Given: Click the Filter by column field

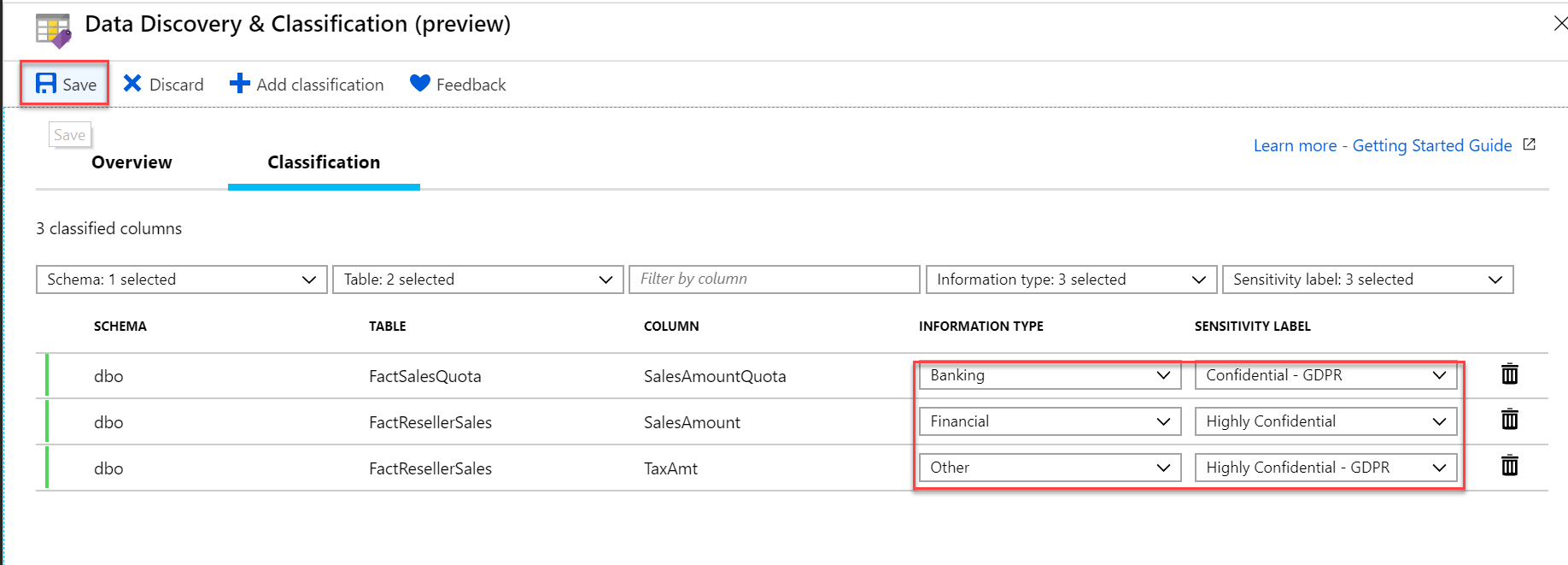Looking at the screenshot, I should tap(774, 280).
